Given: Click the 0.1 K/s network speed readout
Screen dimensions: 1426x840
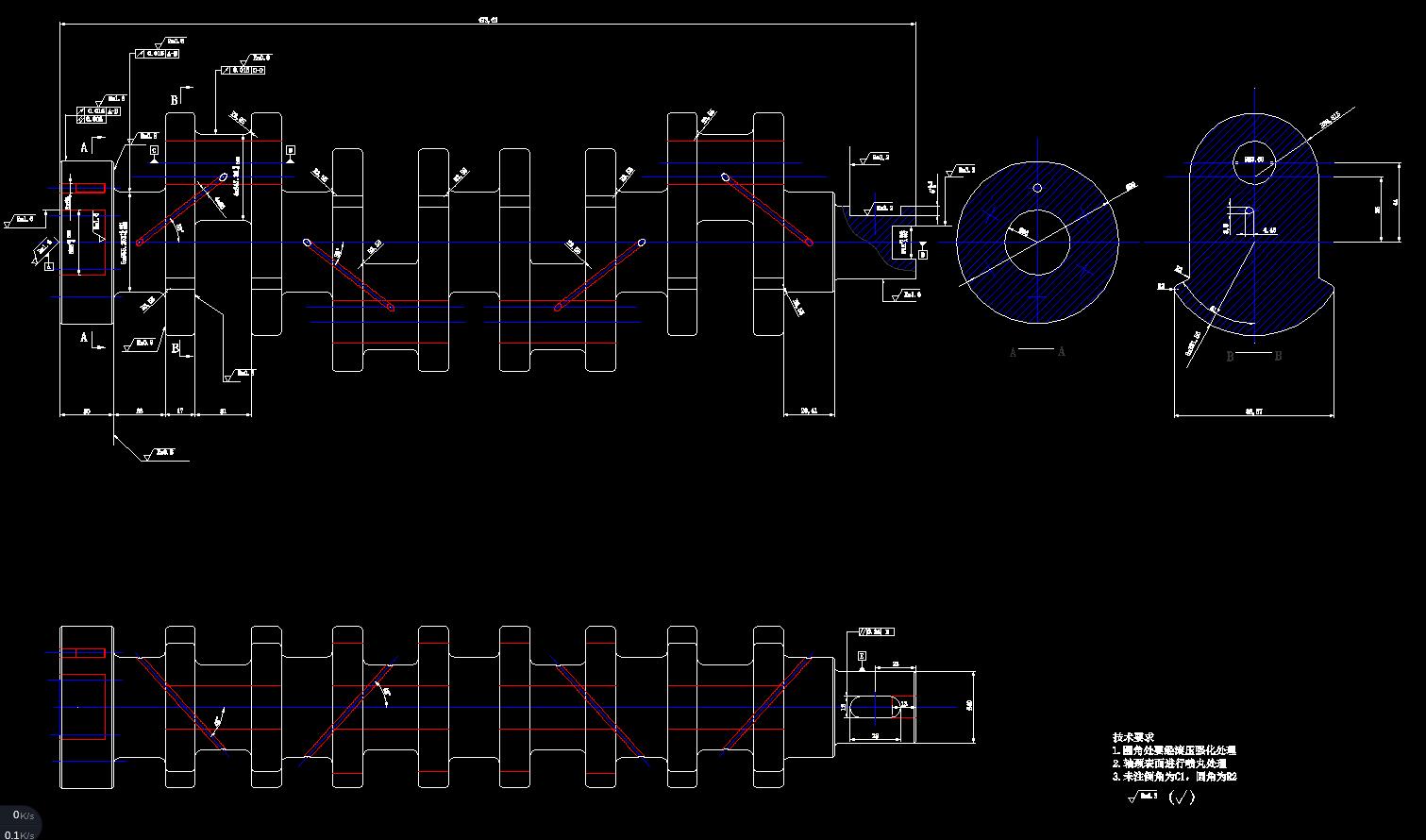Looking at the screenshot, I should coord(19,834).
